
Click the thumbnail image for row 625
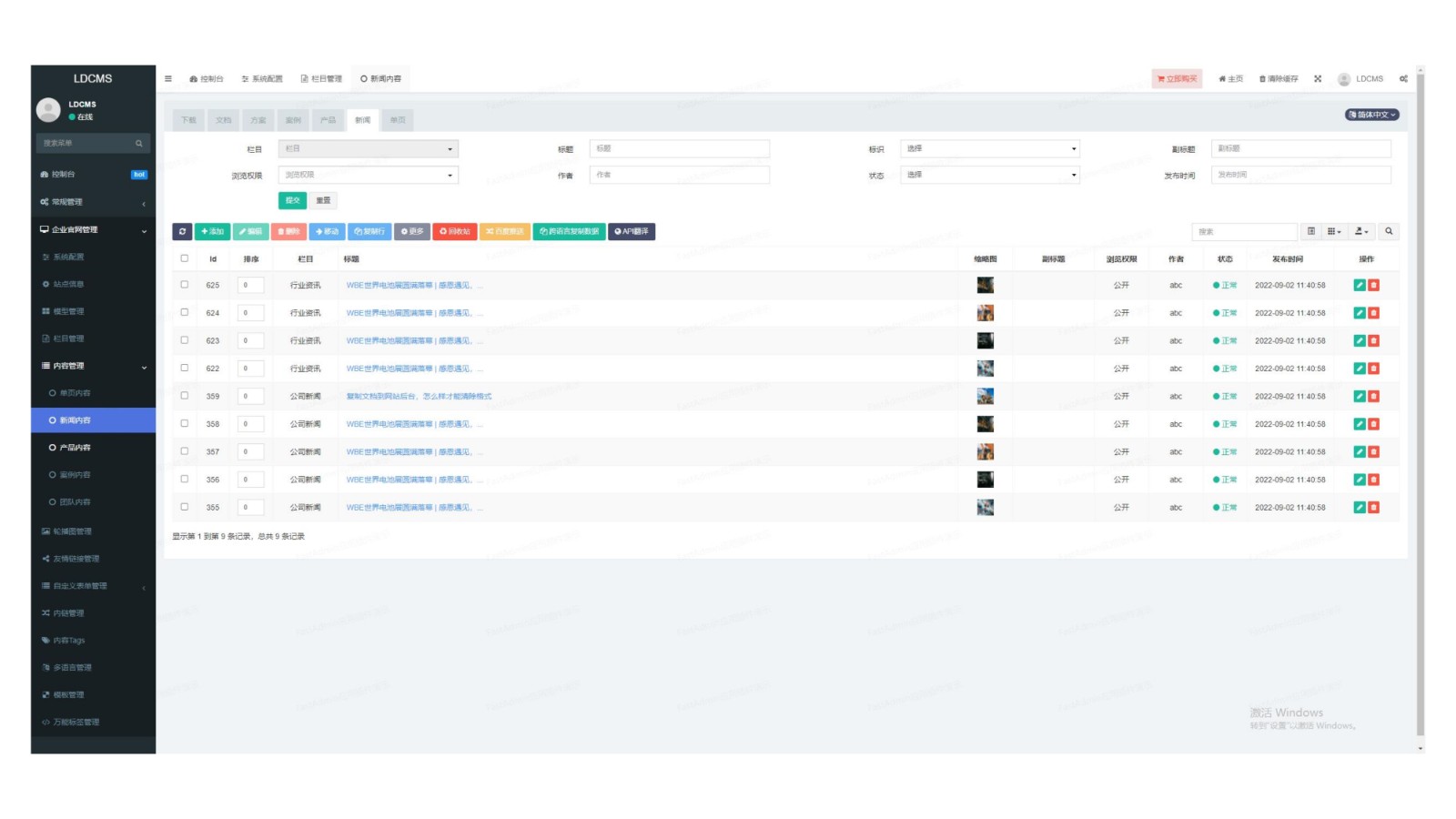pos(986,285)
